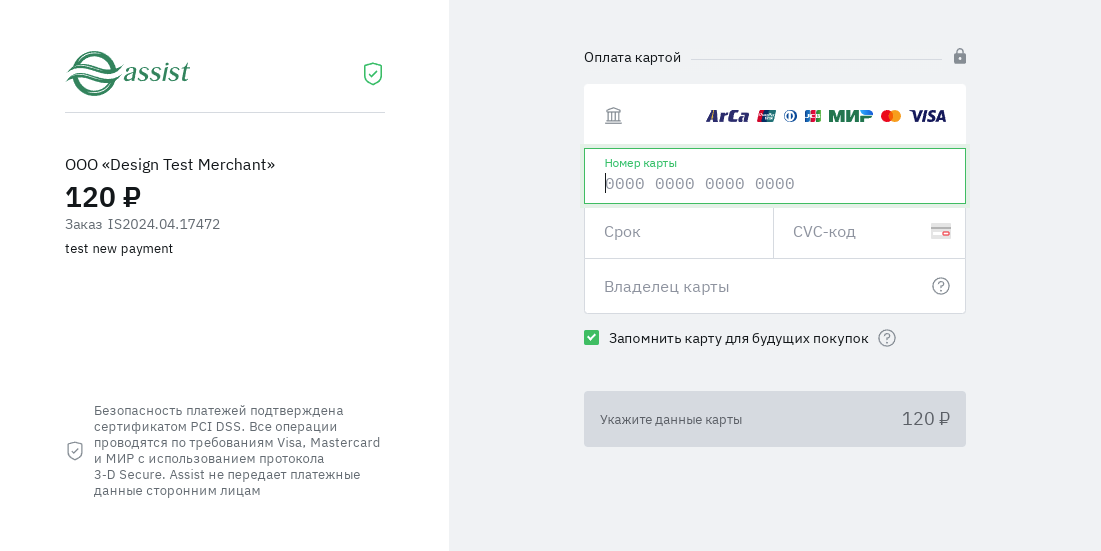Click the CVC-код input field

pyautogui.click(x=855, y=232)
